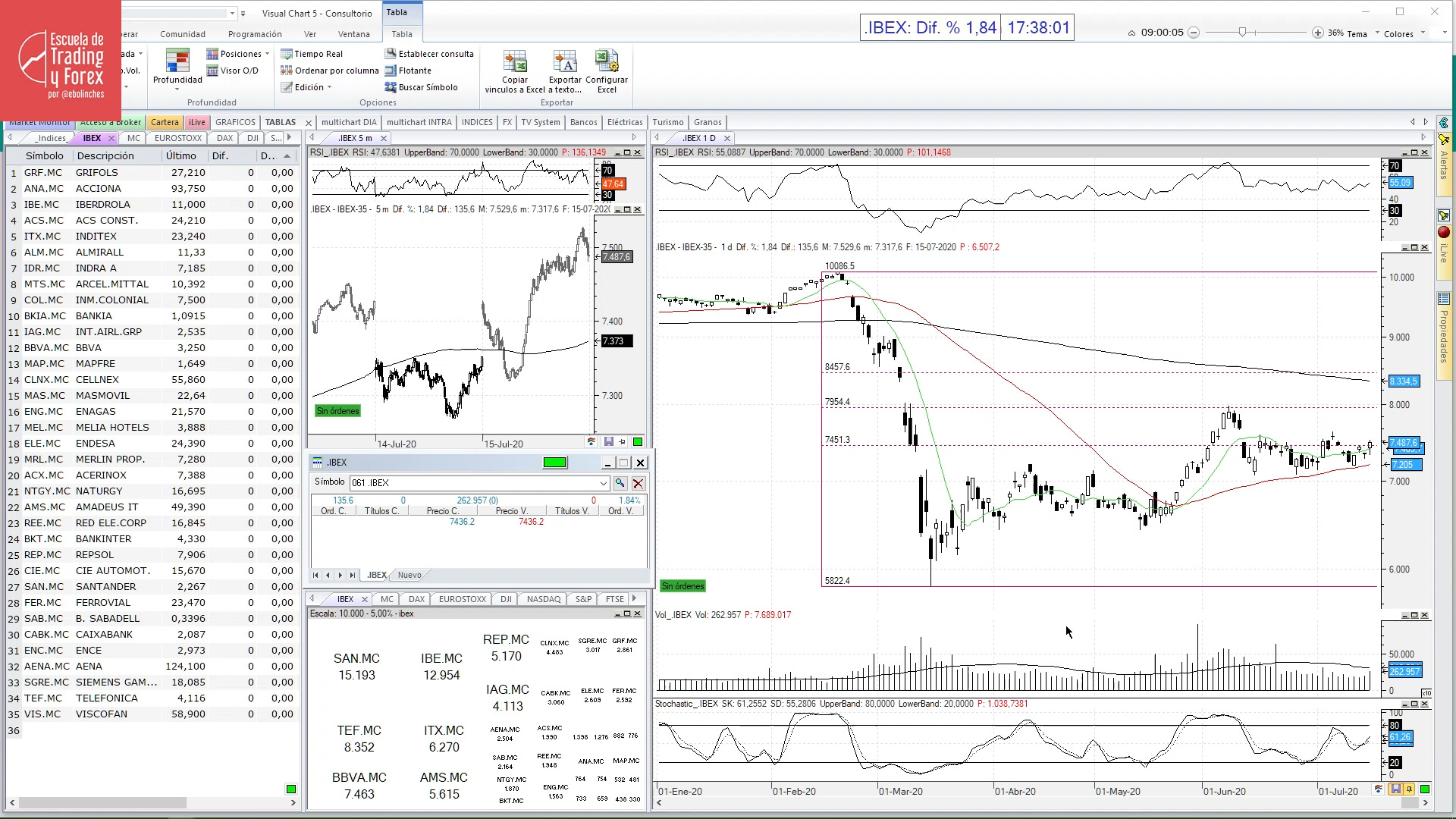1456x819 pixels.
Task: Open the Colores dropdown
Action: (x=1404, y=33)
